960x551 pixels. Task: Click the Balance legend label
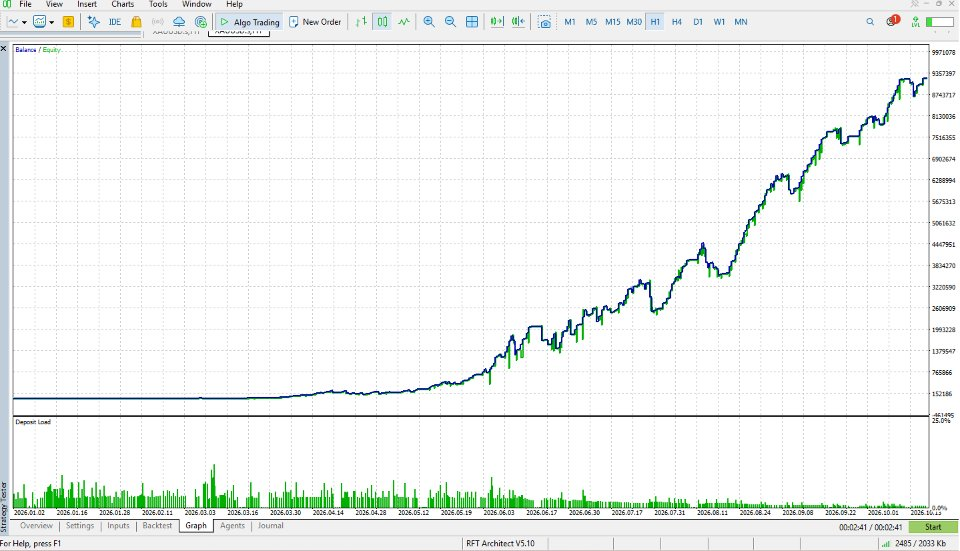(26, 50)
